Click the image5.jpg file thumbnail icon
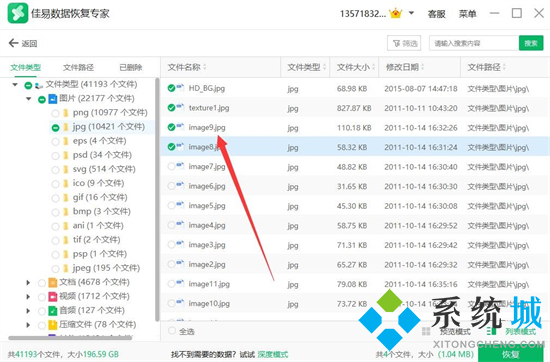Image resolution: width=550 pixels, height=362 pixels. pyautogui.click(x=180, y=205)
